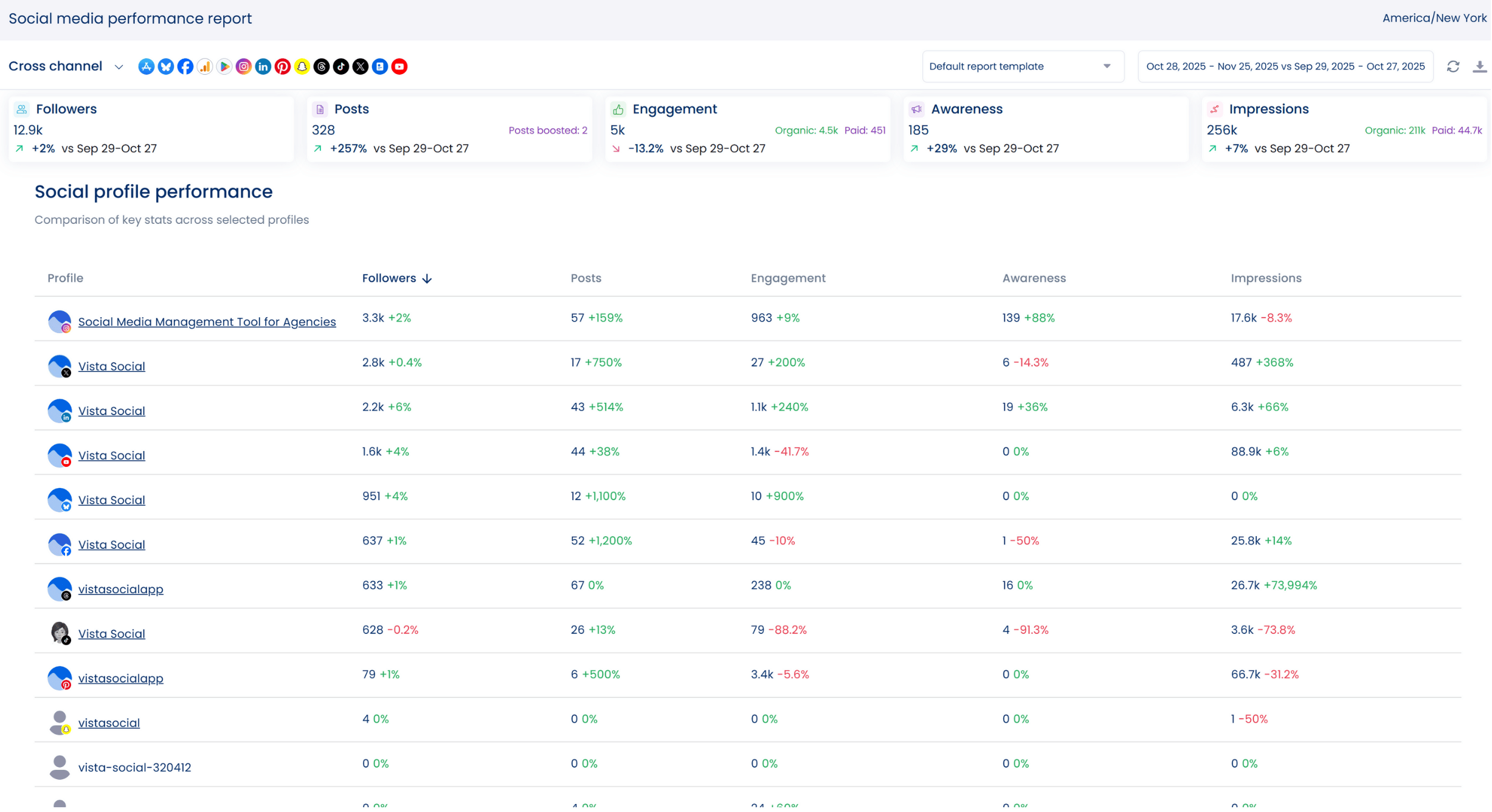The image size is (1492, 812).
Task: Select the TikTok channel icon
Action: click(341, 67)
